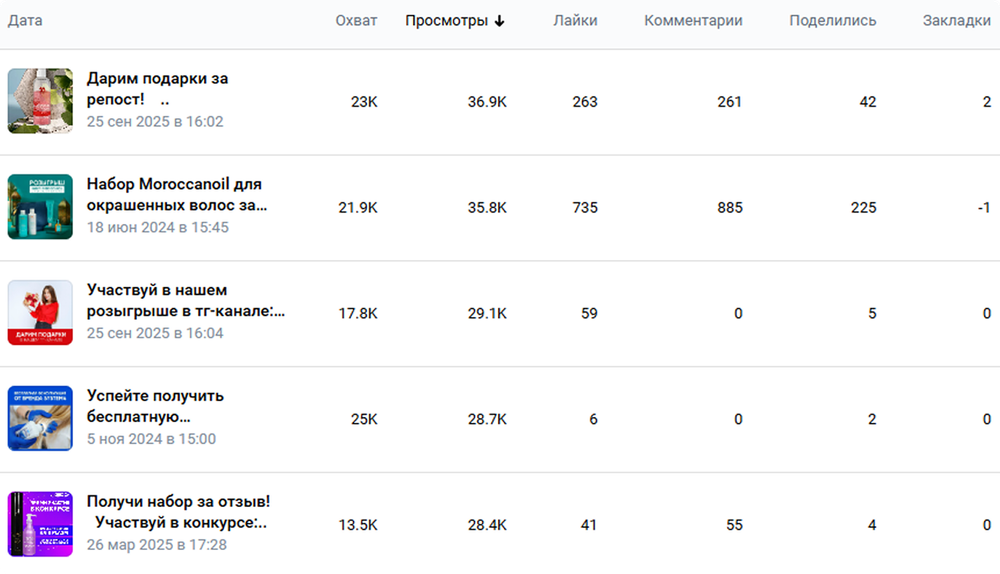1000x574 pixels.
Task: Sort by the Просмотры down-arrow icon
Action: pos(499,21)
